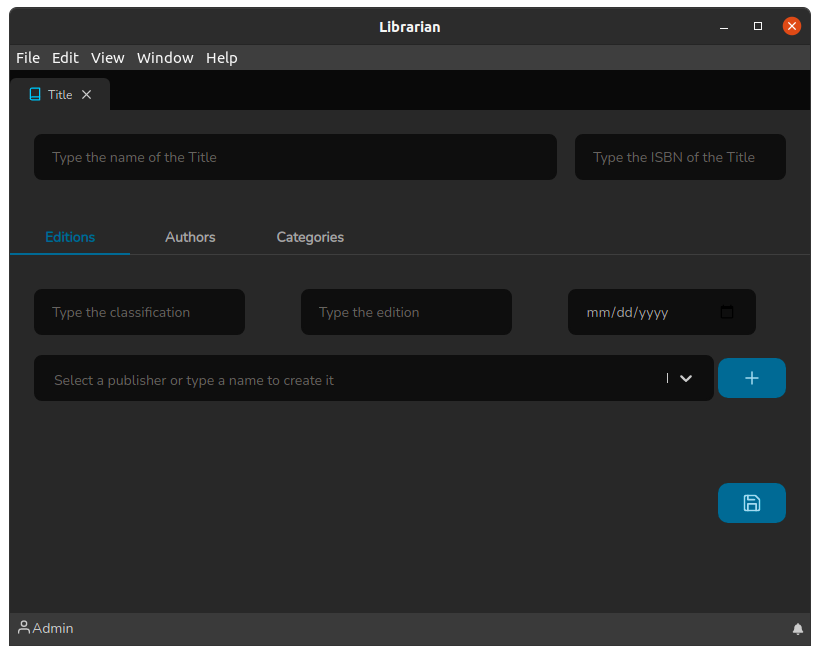Click the classification input field
Image resolution: width=820 pixels, height=655 pixels.
[139, 312]
